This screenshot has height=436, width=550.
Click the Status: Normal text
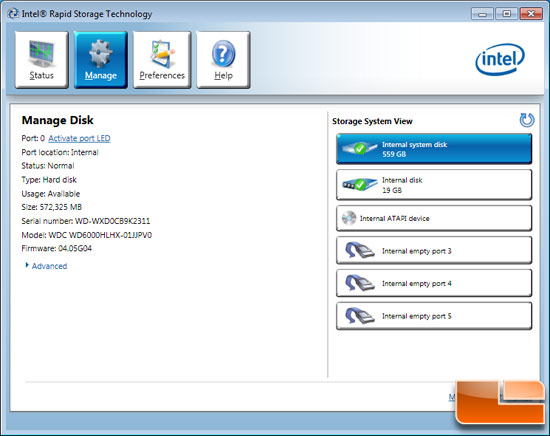coord(48,166)
